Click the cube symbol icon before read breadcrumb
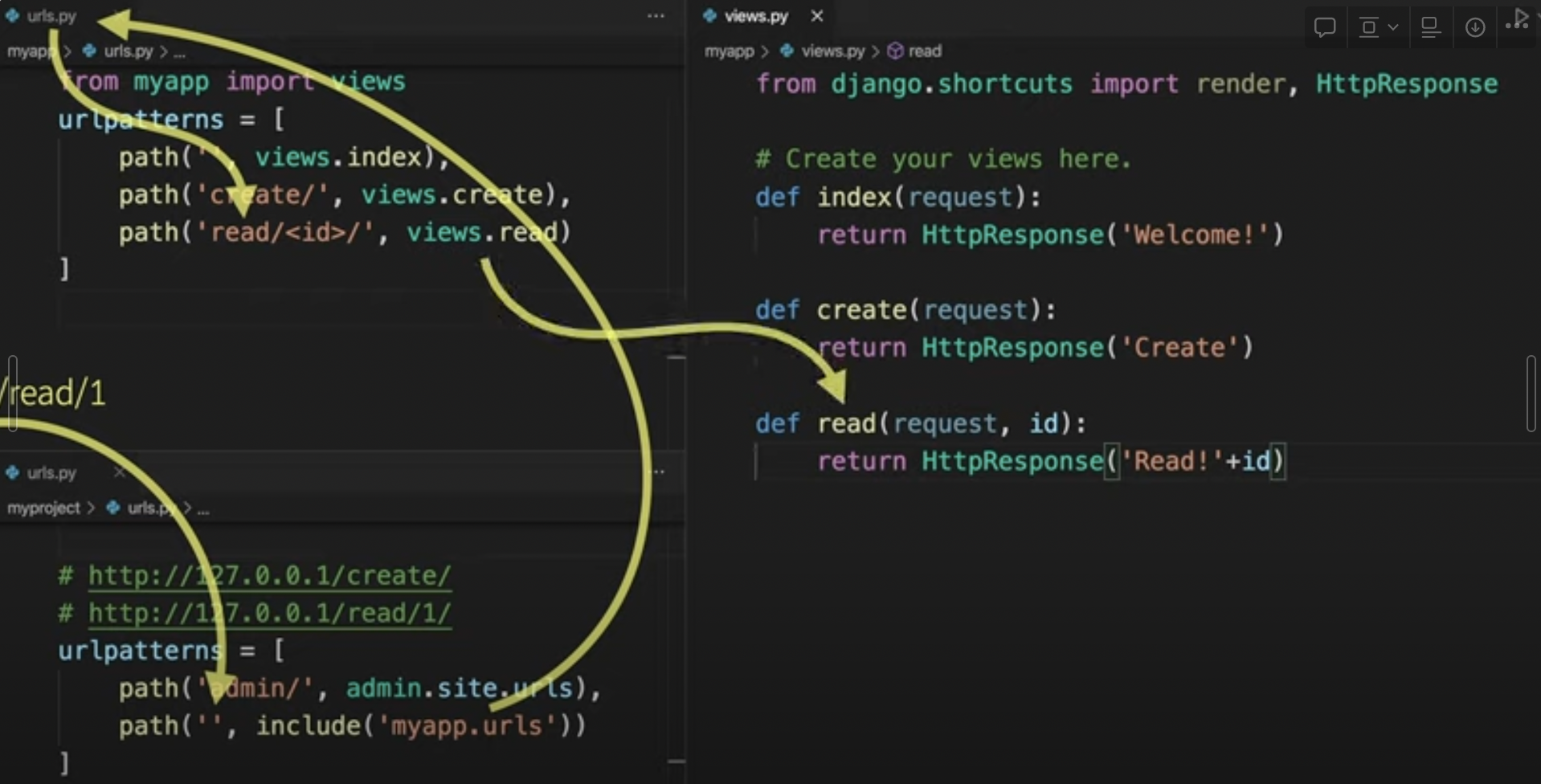Screen dimensions: 1541x784 [x=895, y=51]
